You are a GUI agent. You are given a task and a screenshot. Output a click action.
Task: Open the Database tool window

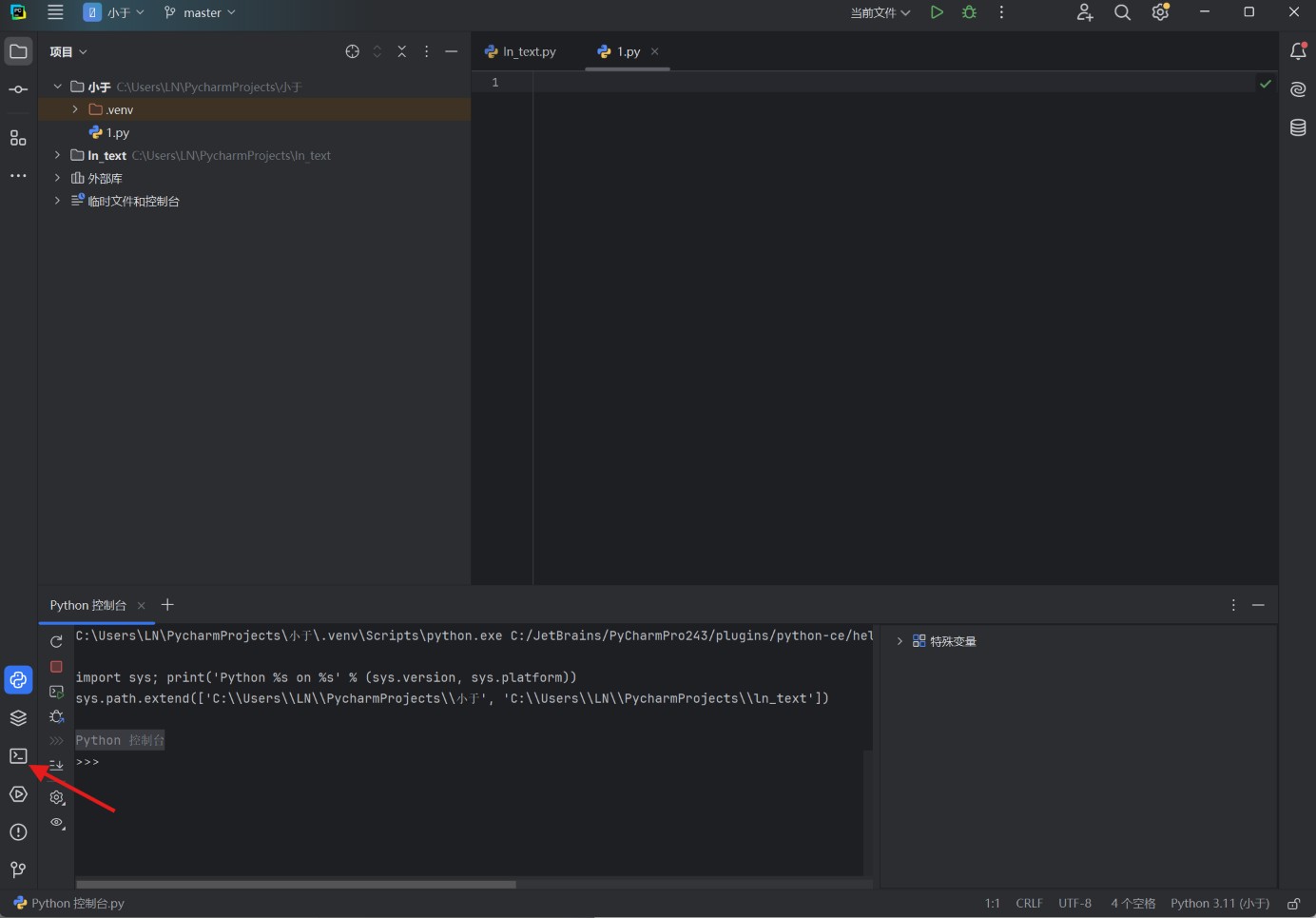point(1298,127)
